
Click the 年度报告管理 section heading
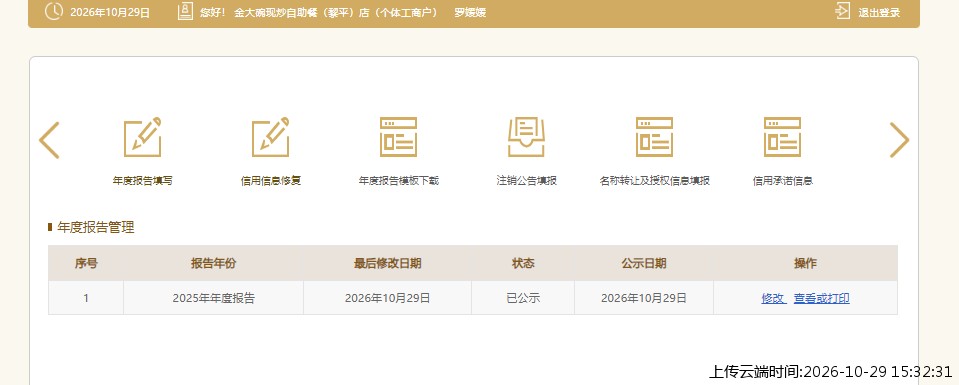coord(95,228)
